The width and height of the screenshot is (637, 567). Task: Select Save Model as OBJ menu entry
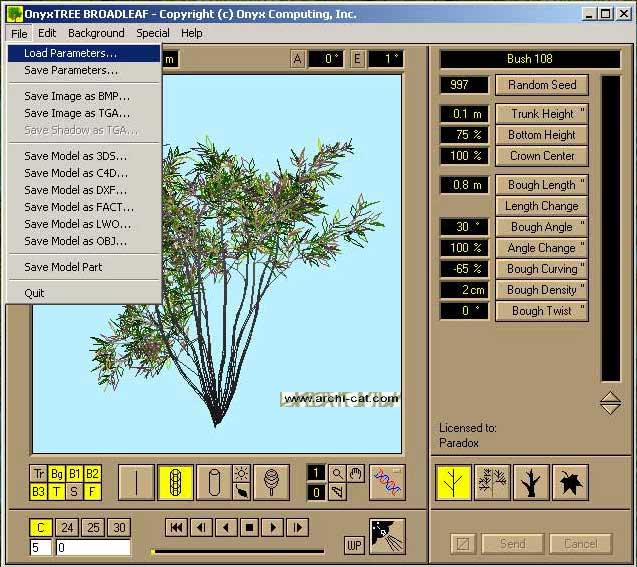click(x=76, y=241)
